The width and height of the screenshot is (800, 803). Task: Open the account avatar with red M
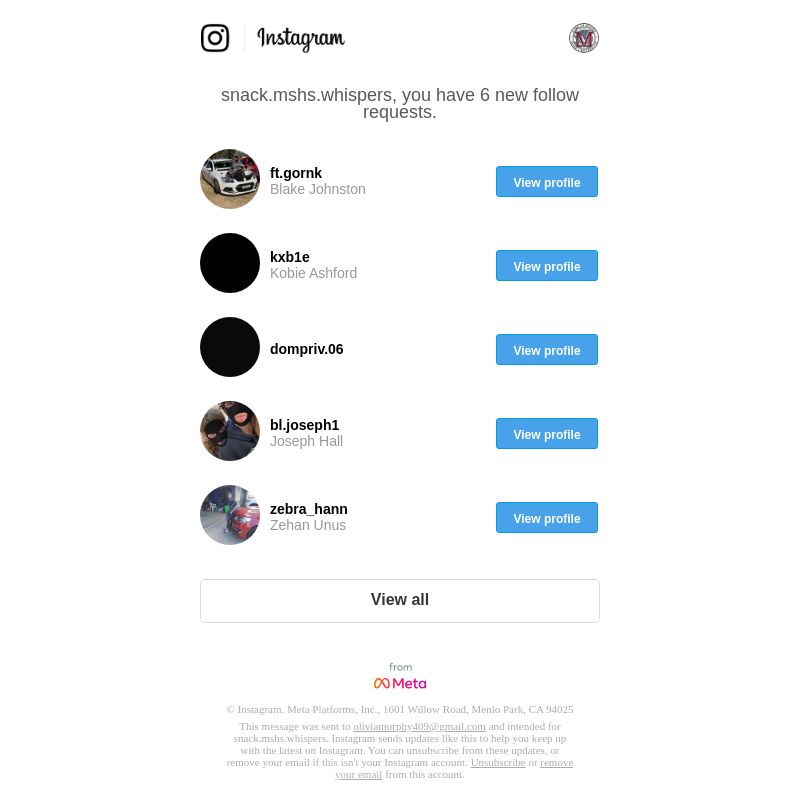(584, 38)
